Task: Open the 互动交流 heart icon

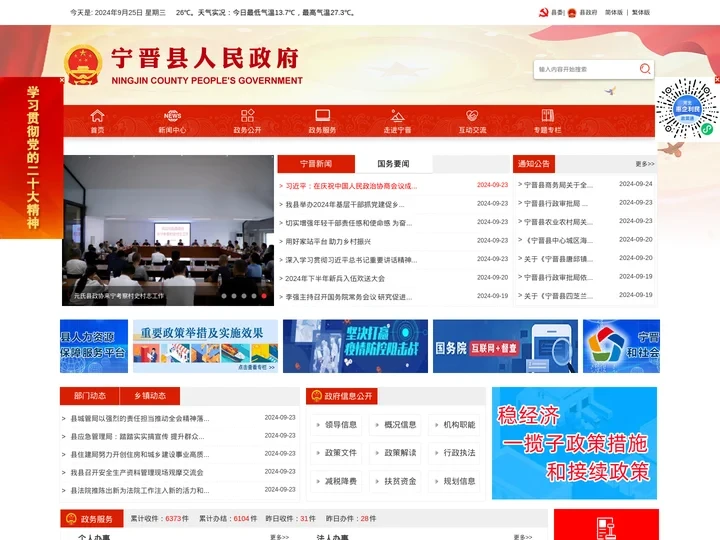Action: [472, 115]
